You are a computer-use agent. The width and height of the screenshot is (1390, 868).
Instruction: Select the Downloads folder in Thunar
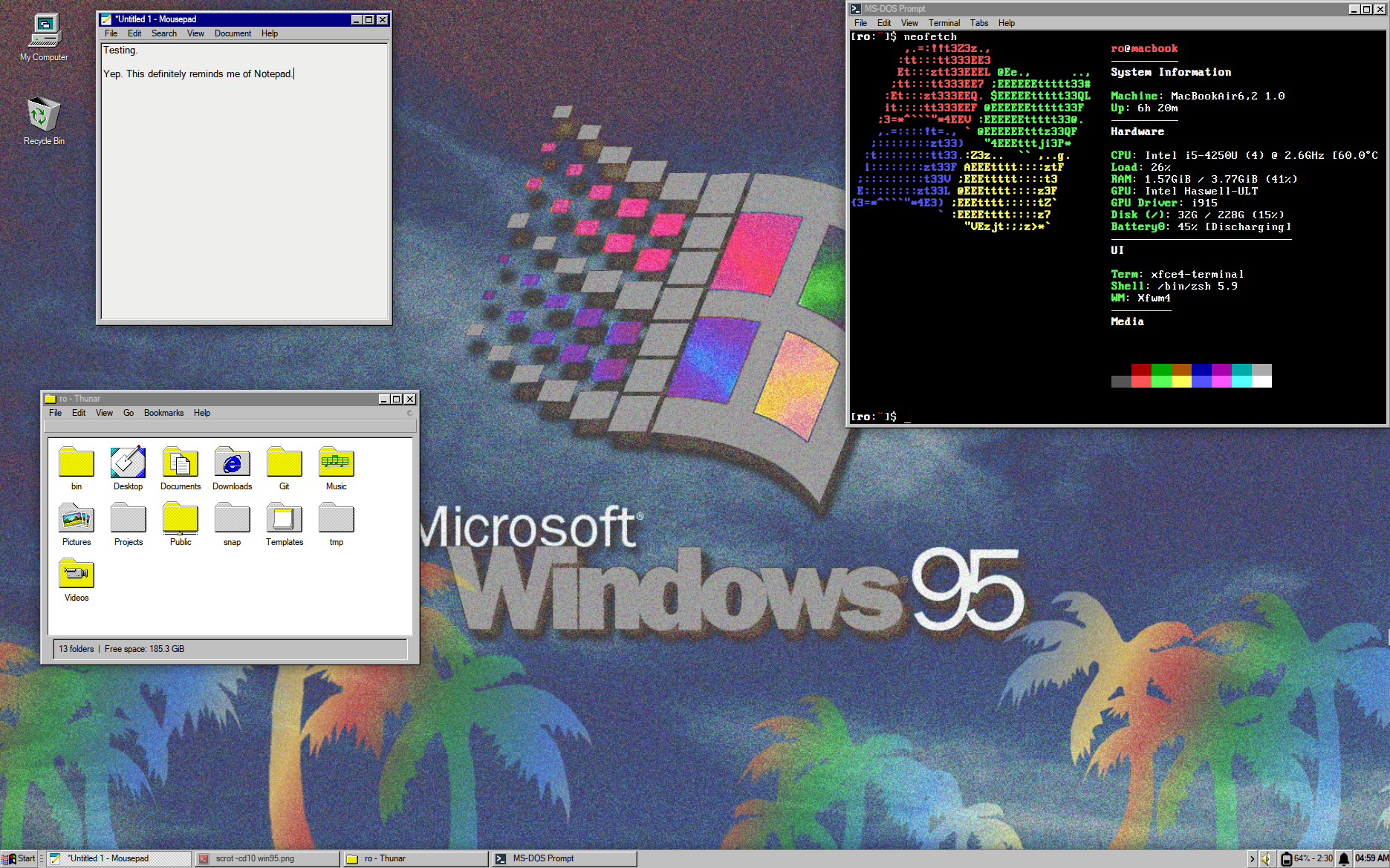(x=232, y=469)
